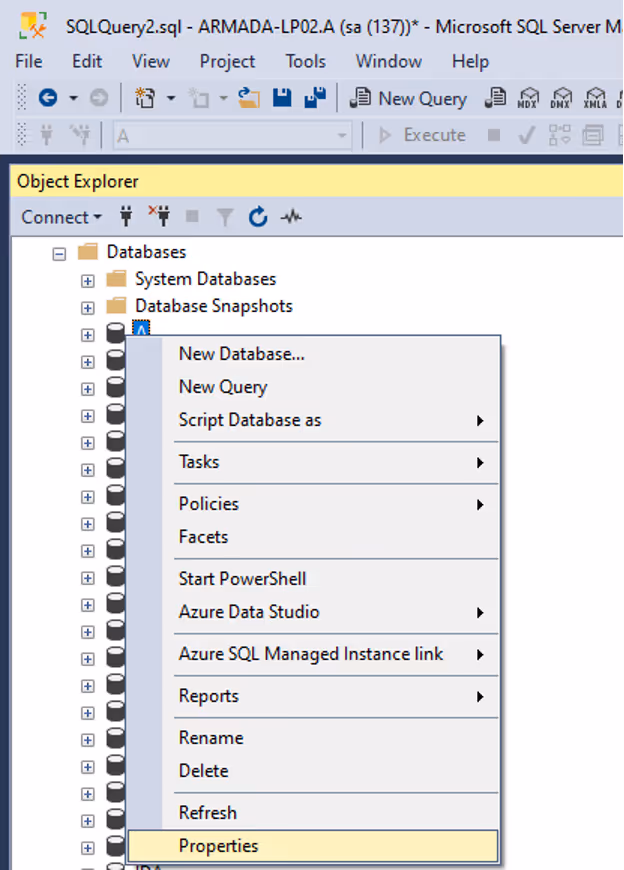The width and height of the screenshot is (624, 870).
Task: Open Azure SQL Managed Instance link submenu
Action: 313,654
